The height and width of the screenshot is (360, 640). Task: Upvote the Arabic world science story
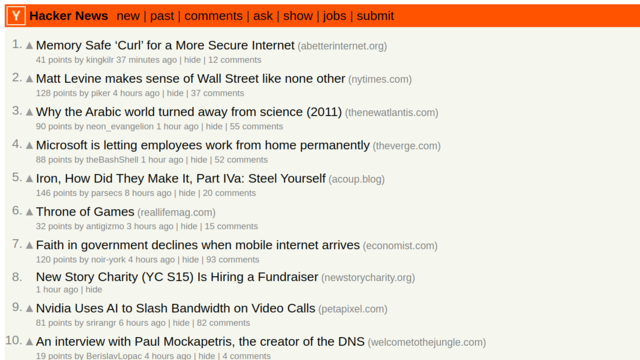[29, 112]
